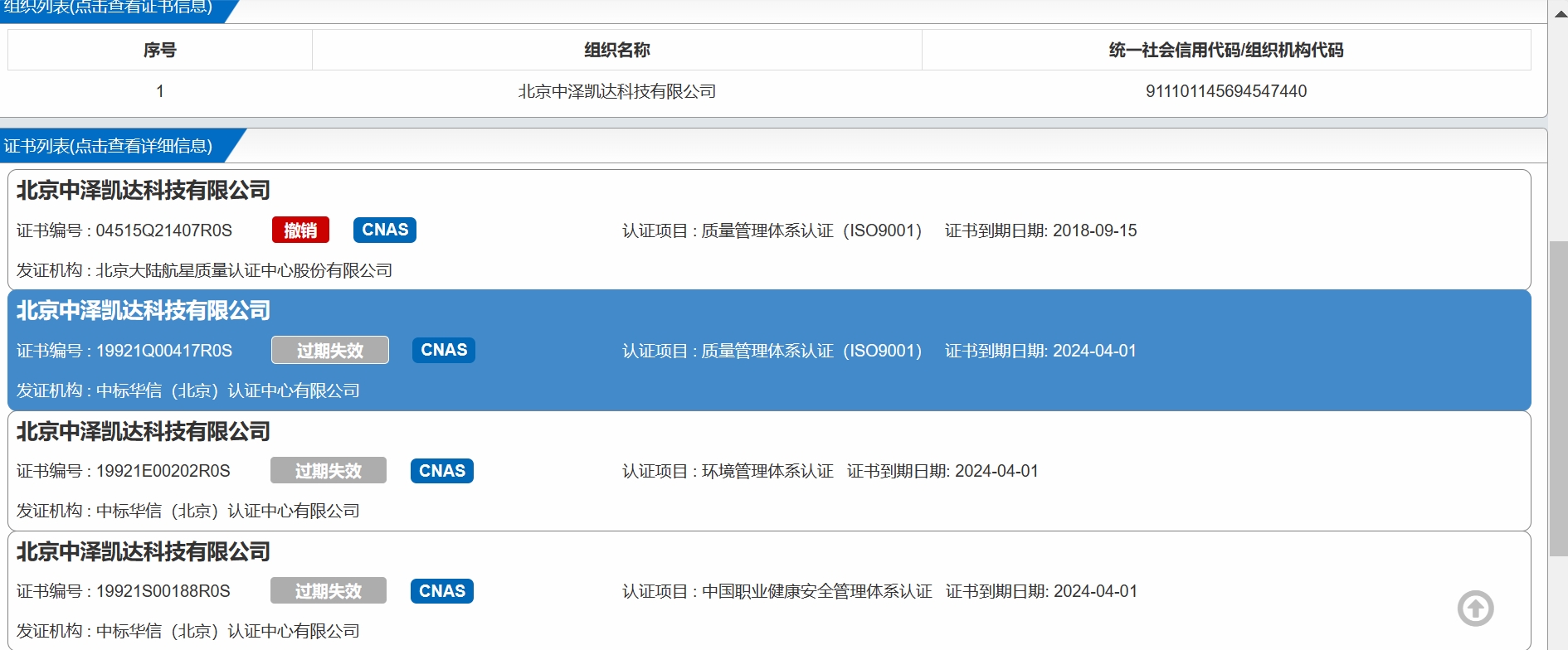
Task: Click issuer 北京大陆航星质量认证中心股份有限公司
Action: point(244,270)
